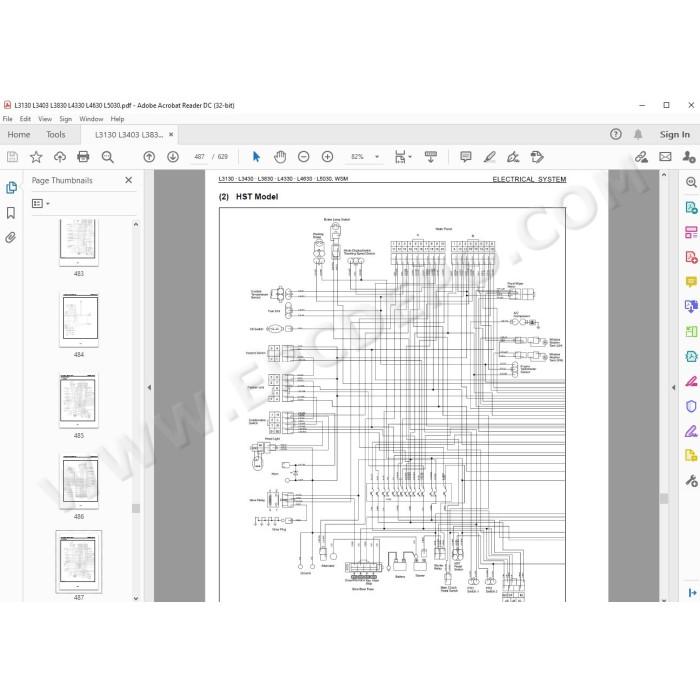Select the Highlight text pen tool

coord(490,157)
